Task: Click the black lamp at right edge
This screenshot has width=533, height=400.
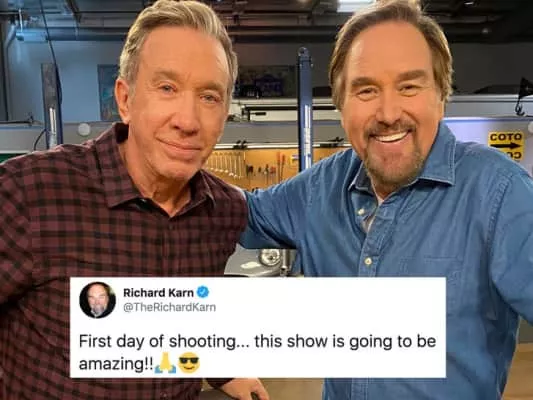Action: coord(523,97)
